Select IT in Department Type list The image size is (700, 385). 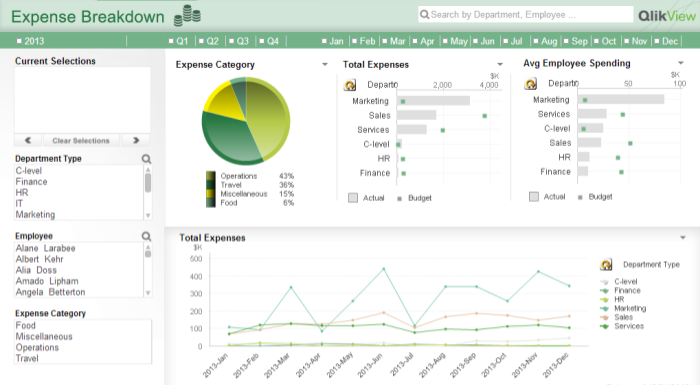(79, 204)
